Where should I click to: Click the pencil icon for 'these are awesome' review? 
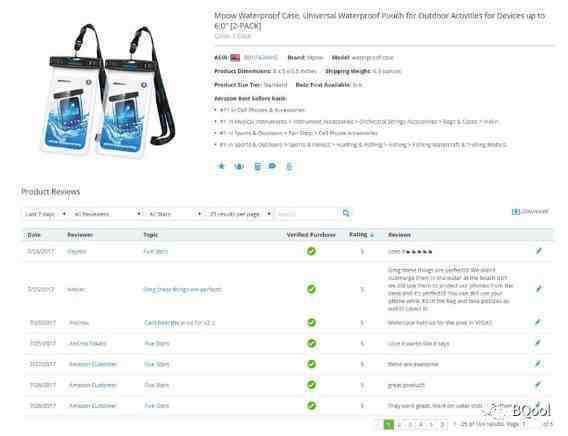click(x=538, y=364)
